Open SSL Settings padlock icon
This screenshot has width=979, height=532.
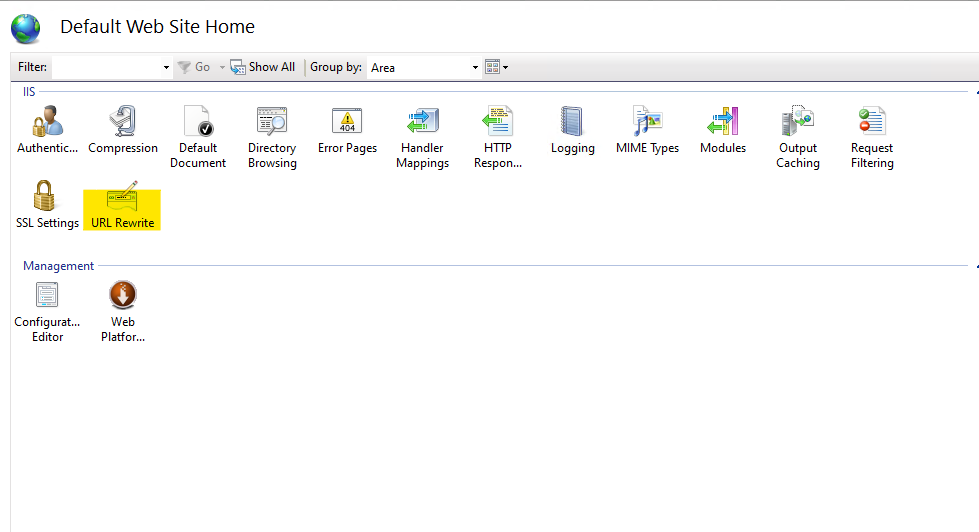click(44, 195)
